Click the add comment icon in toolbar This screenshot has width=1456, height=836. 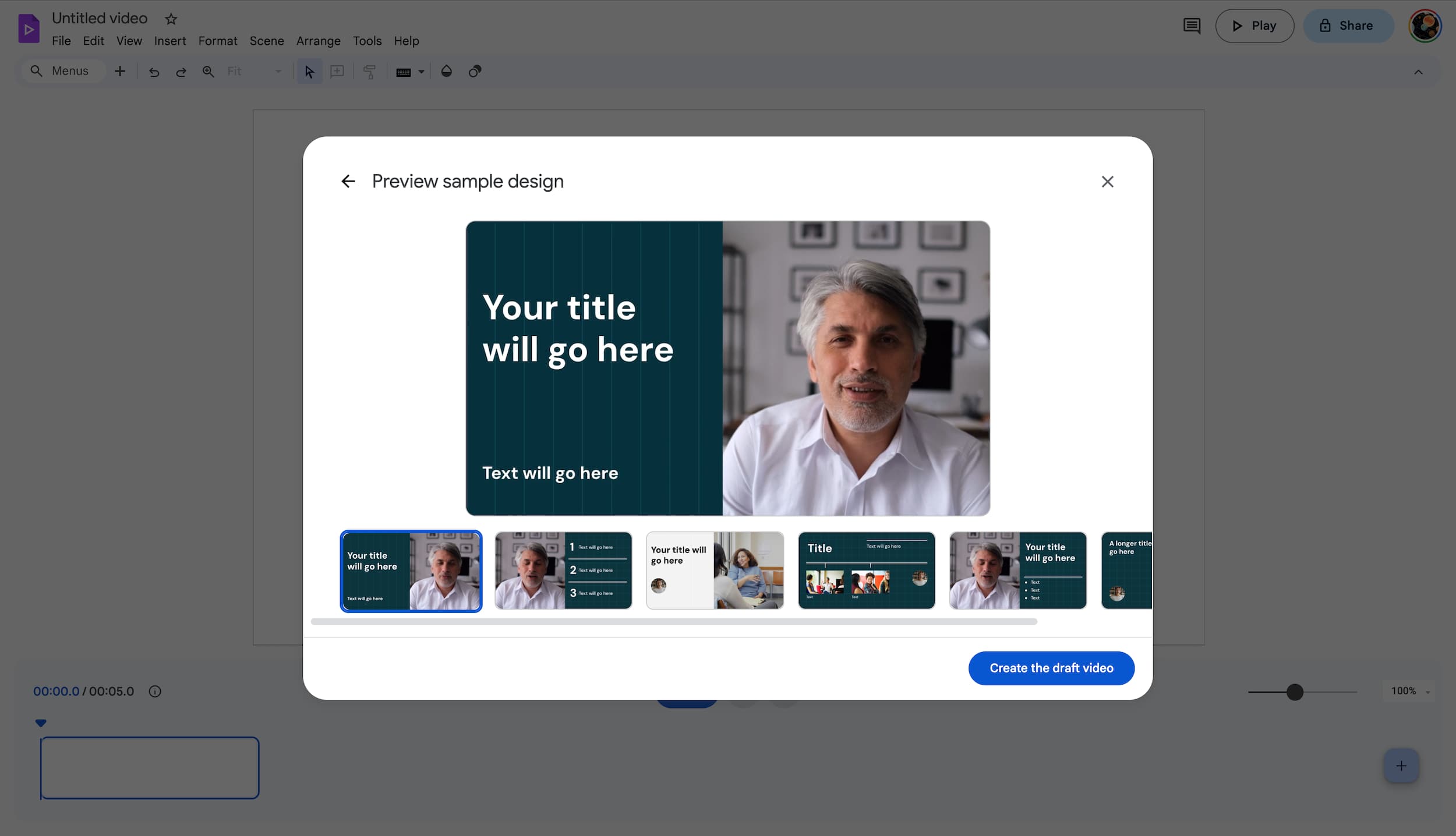tap(337, 71)
